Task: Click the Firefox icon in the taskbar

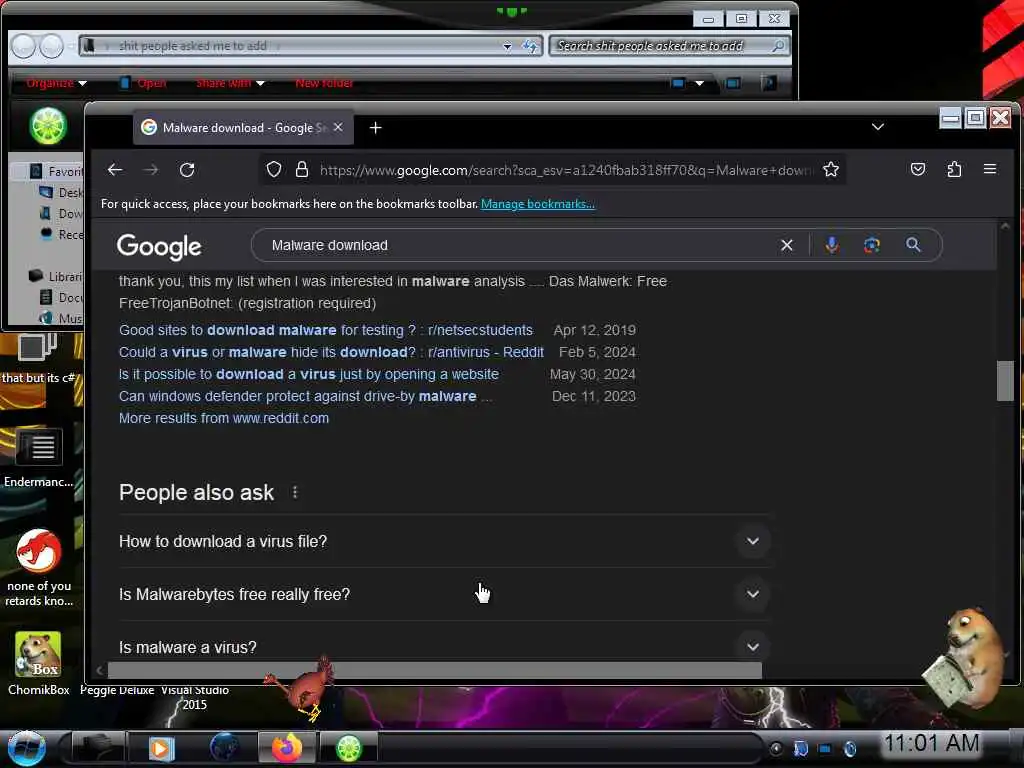Action: pyautogui.click(x=287, y=748)
